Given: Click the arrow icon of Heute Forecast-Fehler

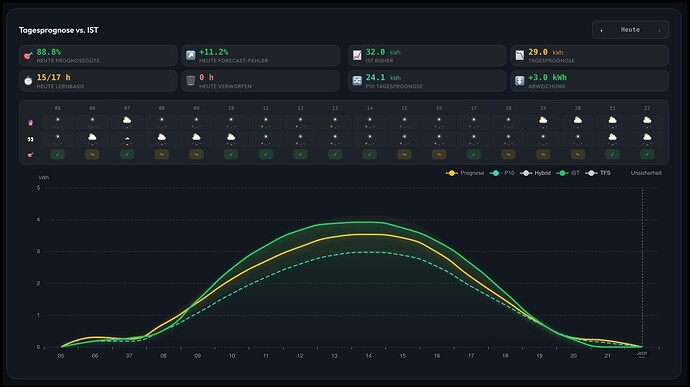Looking at the screenshot, I should [x=191, y=55].
